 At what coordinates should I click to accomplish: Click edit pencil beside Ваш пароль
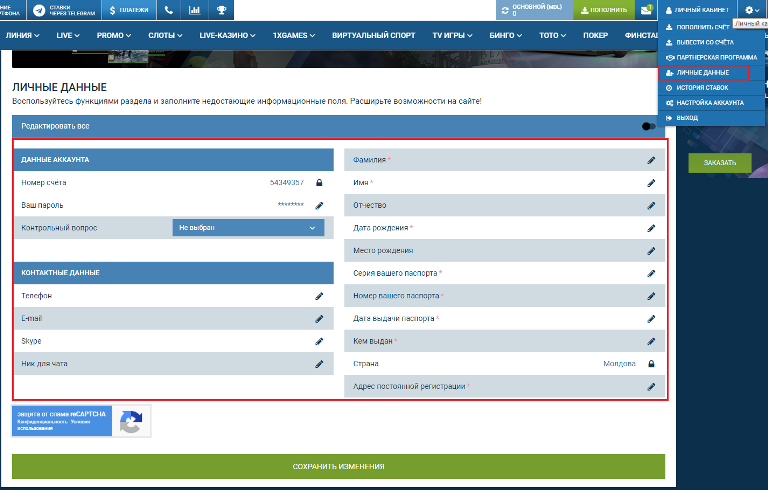[x=320, y=205]
